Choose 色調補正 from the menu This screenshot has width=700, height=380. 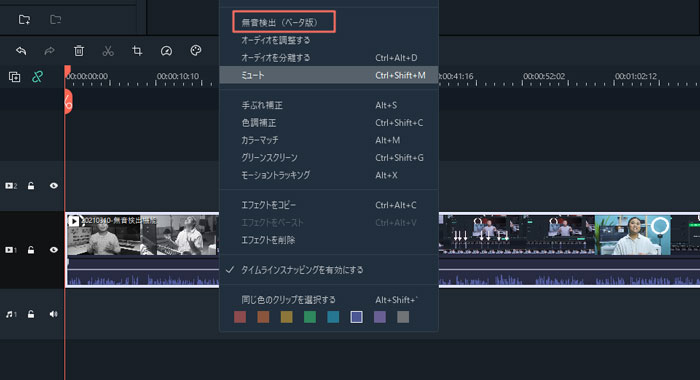point(329,123)
